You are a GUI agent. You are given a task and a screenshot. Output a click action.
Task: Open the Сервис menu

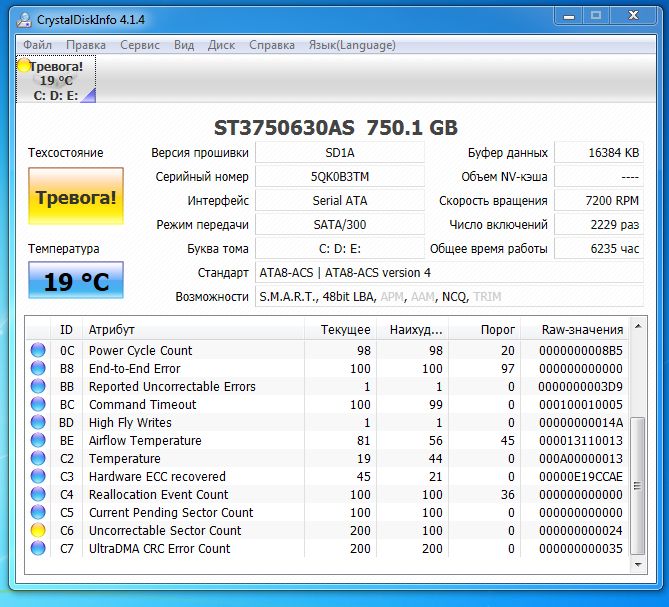pyautogui.click(x=140, y=45)
